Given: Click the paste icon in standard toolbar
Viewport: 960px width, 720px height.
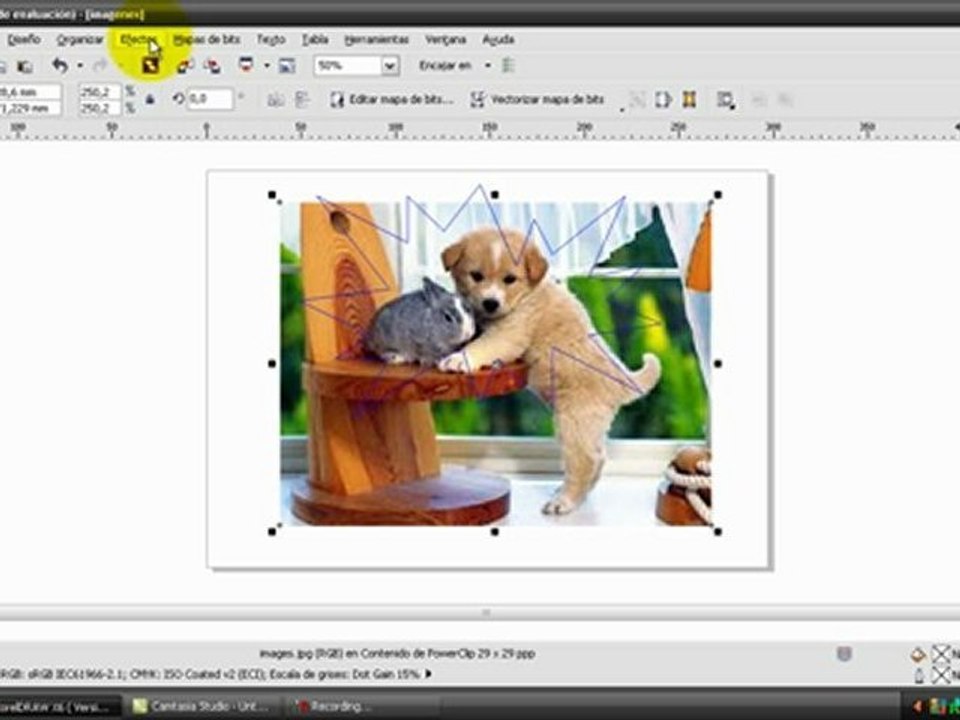Looking at the screenshot, I should pyautogui.click(x=24, y=66).
